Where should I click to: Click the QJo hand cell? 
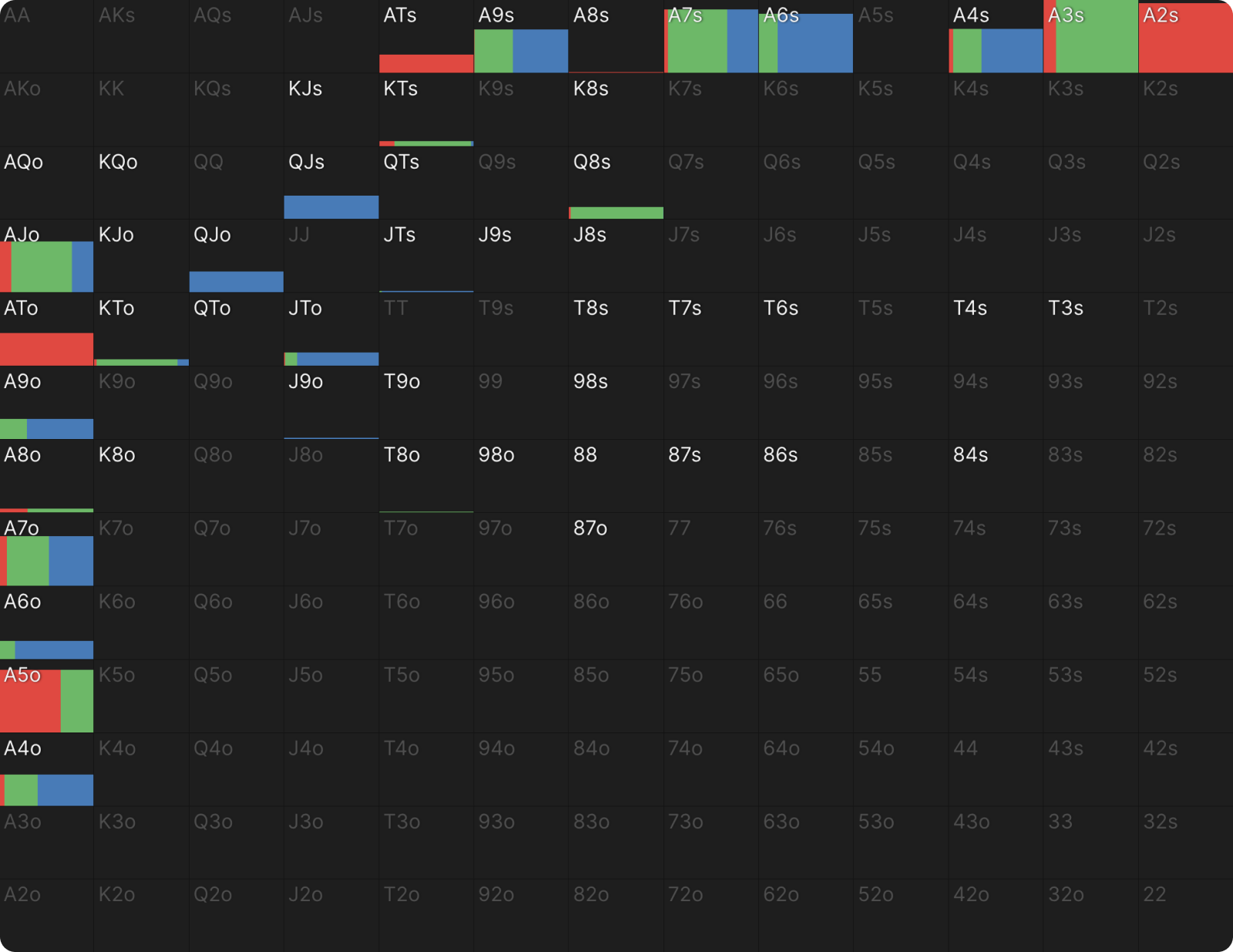click(x=237, y=256)
